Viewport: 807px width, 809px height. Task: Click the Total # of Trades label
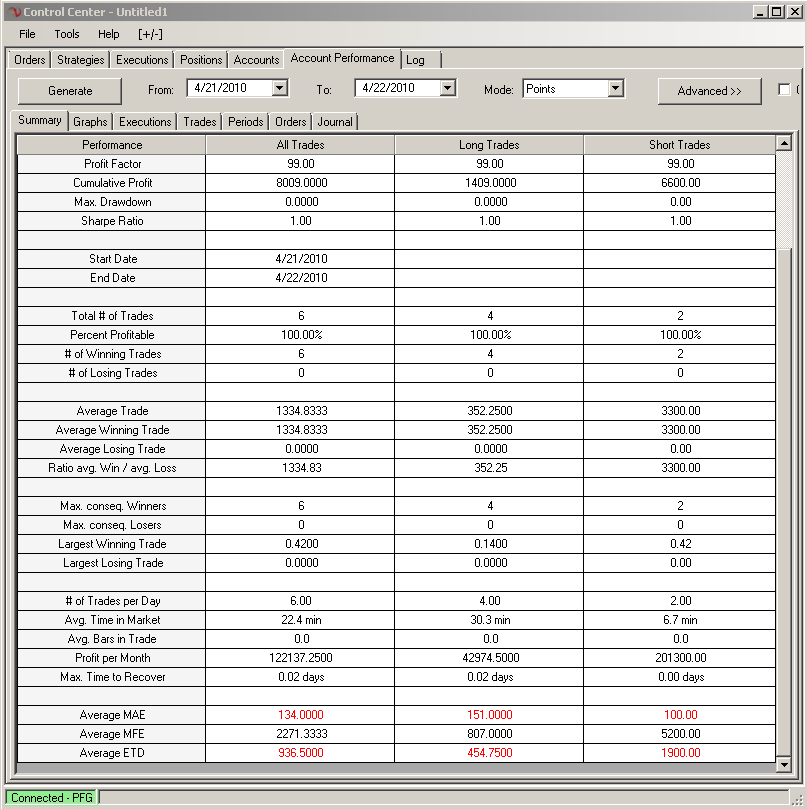click(x=112, y=316)
